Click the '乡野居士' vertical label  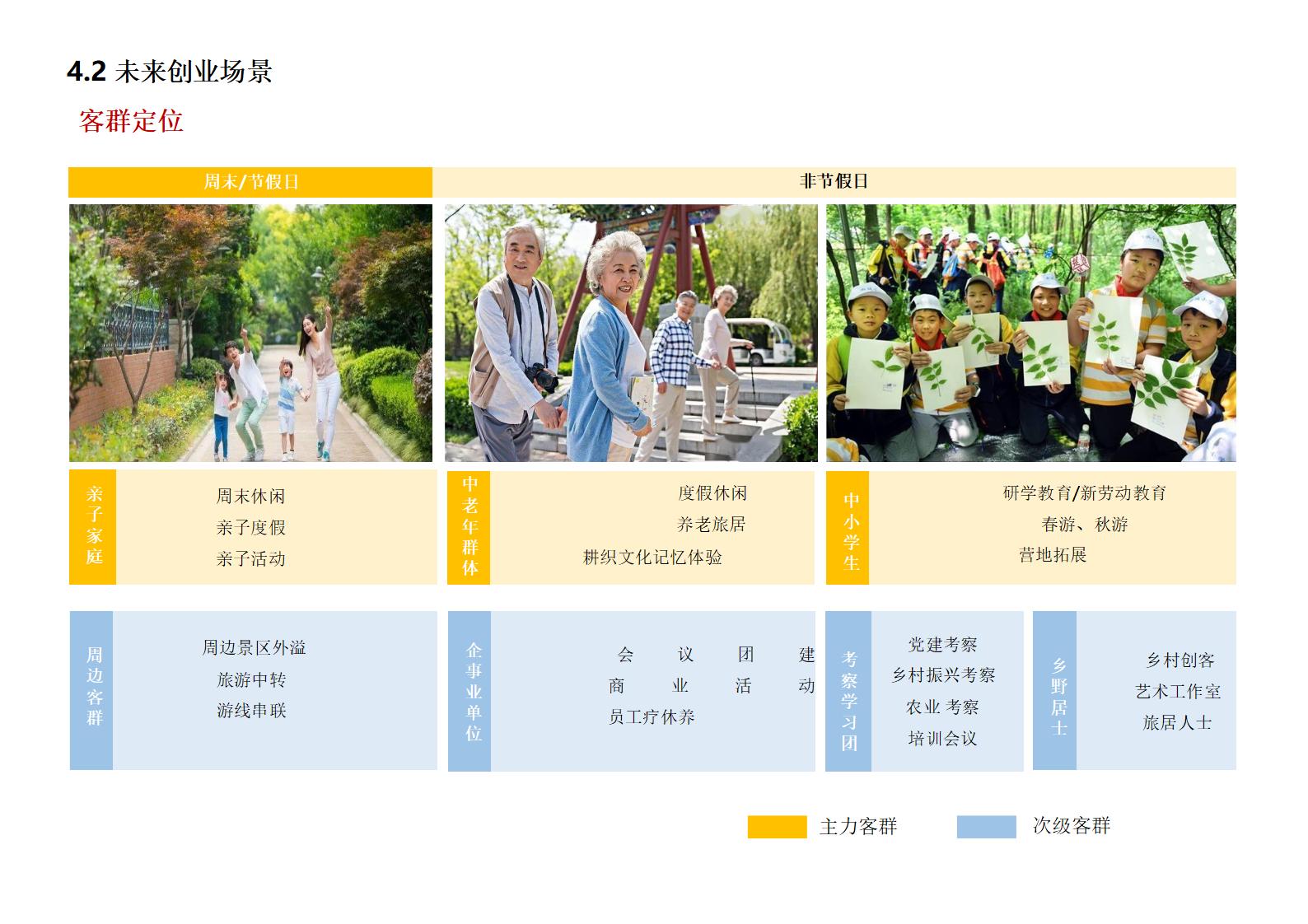1056,690
